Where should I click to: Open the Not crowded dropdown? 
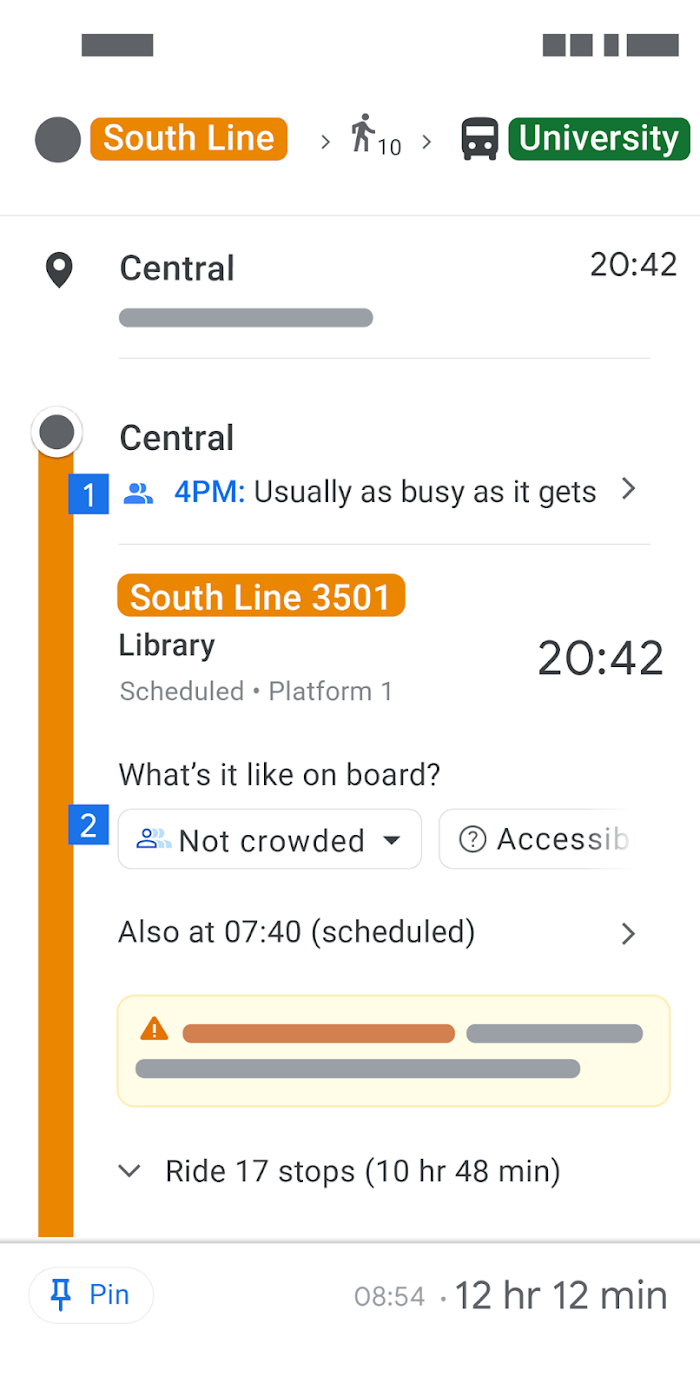point(392,840)
